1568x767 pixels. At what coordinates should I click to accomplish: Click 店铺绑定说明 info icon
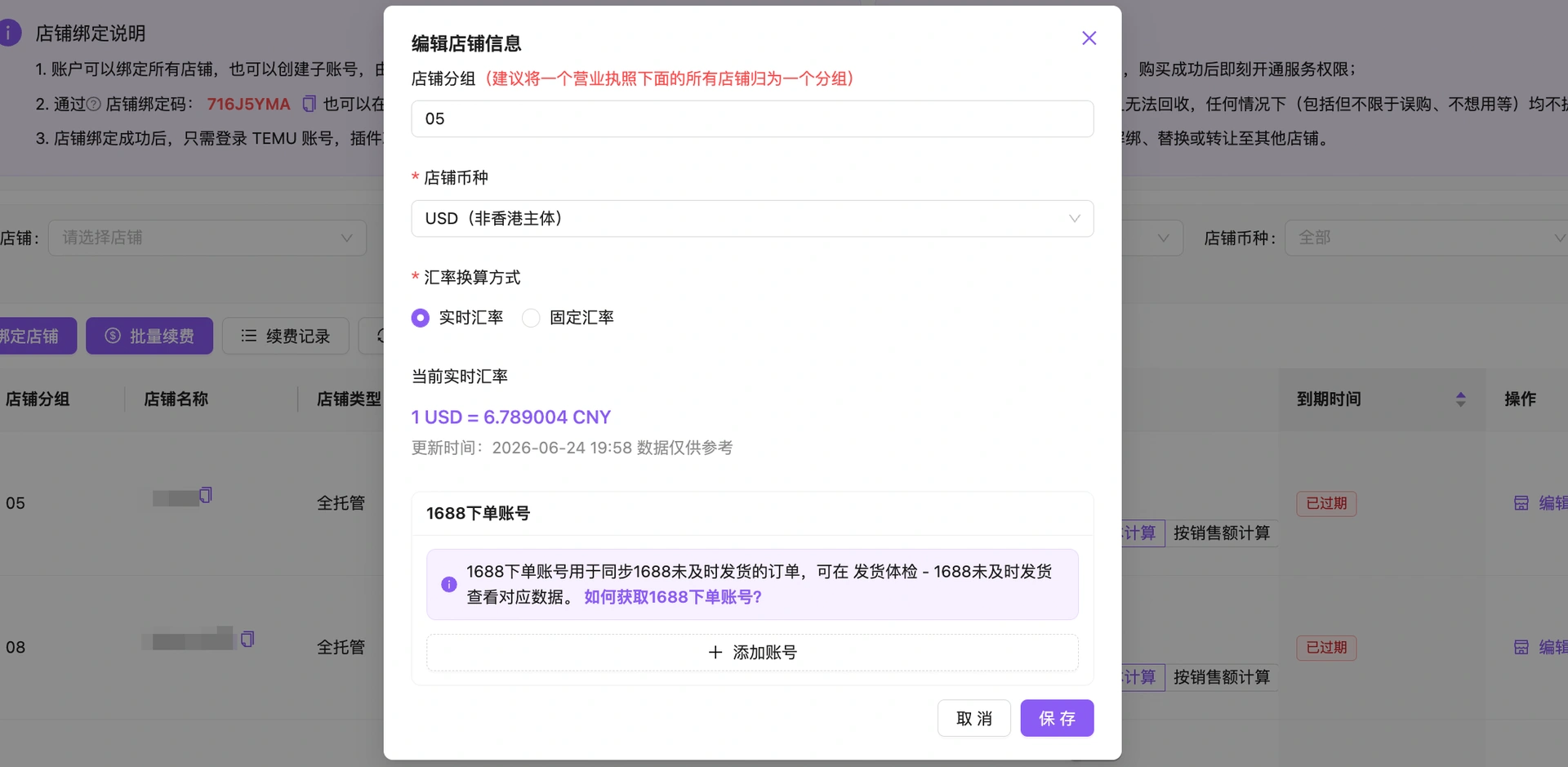[10, 33]
